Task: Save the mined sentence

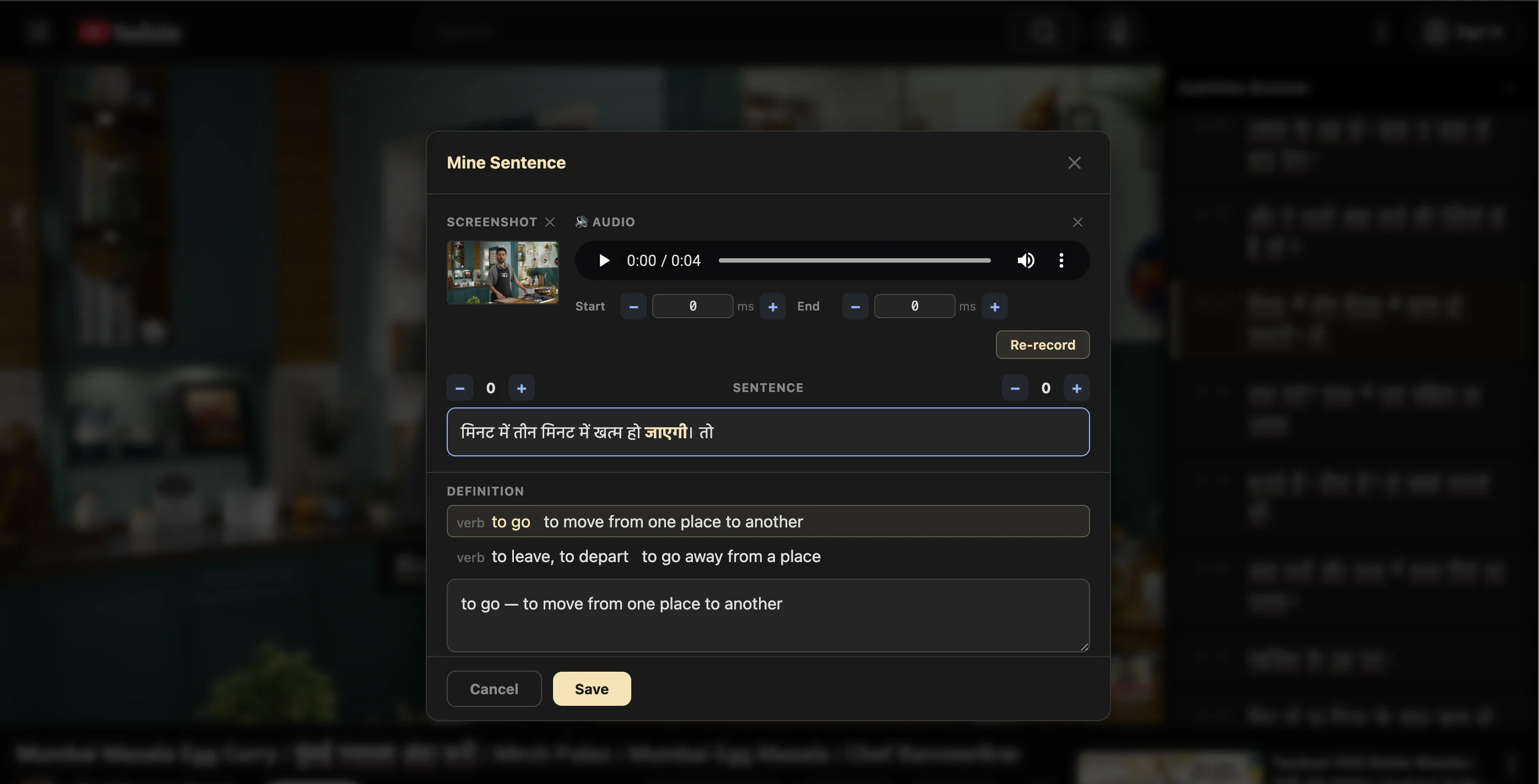Action: point(592,688)
